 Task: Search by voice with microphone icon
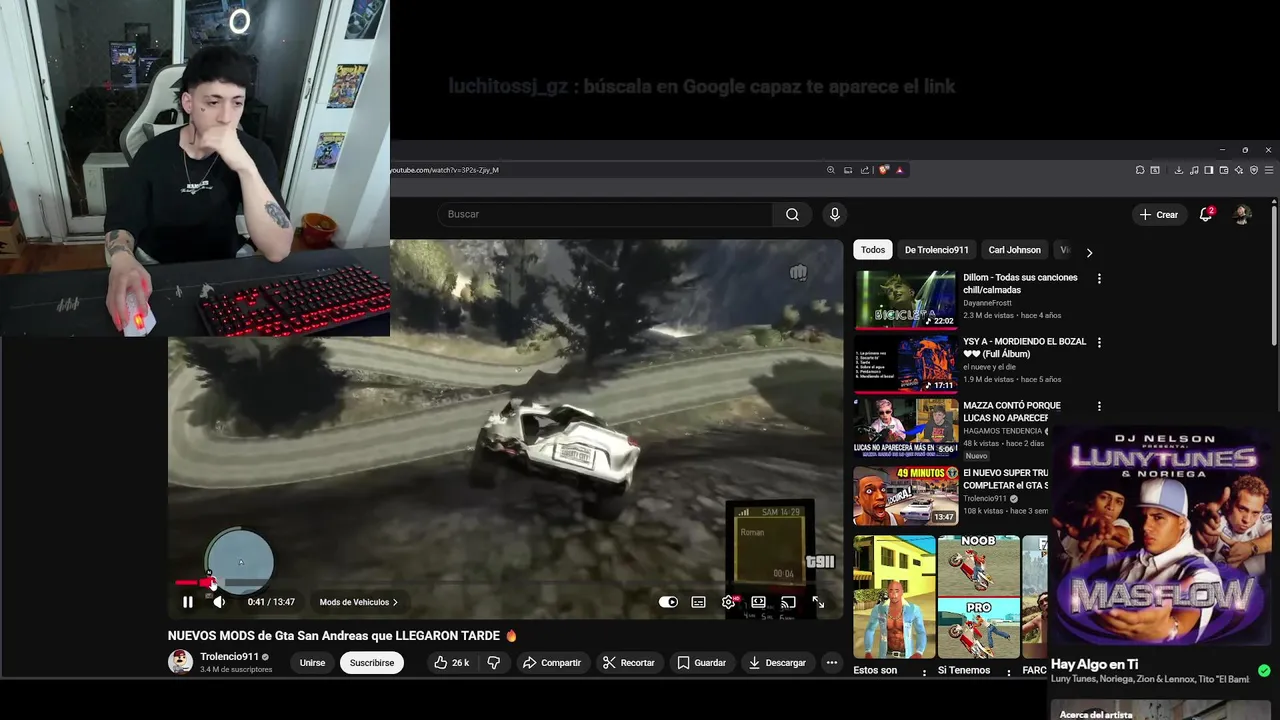point(835,214)
